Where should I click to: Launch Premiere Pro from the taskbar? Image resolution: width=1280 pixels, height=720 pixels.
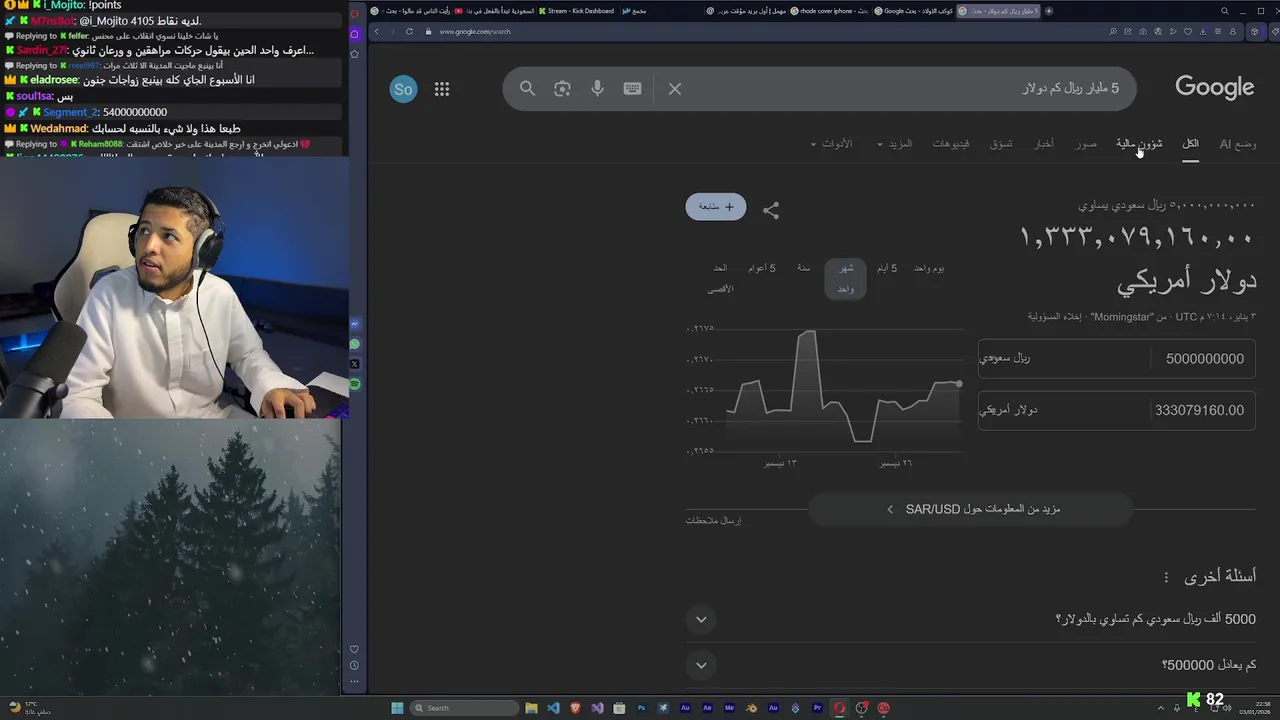coord(817,708)
